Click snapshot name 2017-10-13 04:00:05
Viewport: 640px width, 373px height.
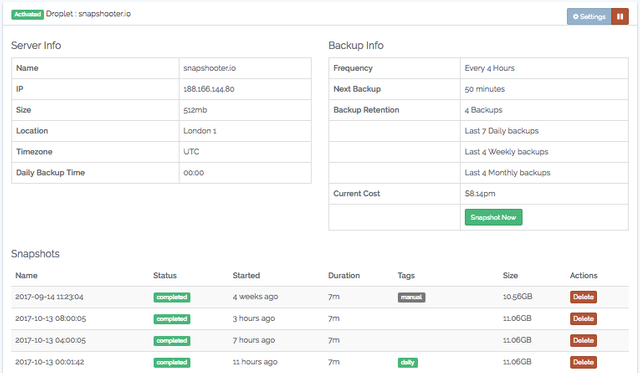click(51, 340)
